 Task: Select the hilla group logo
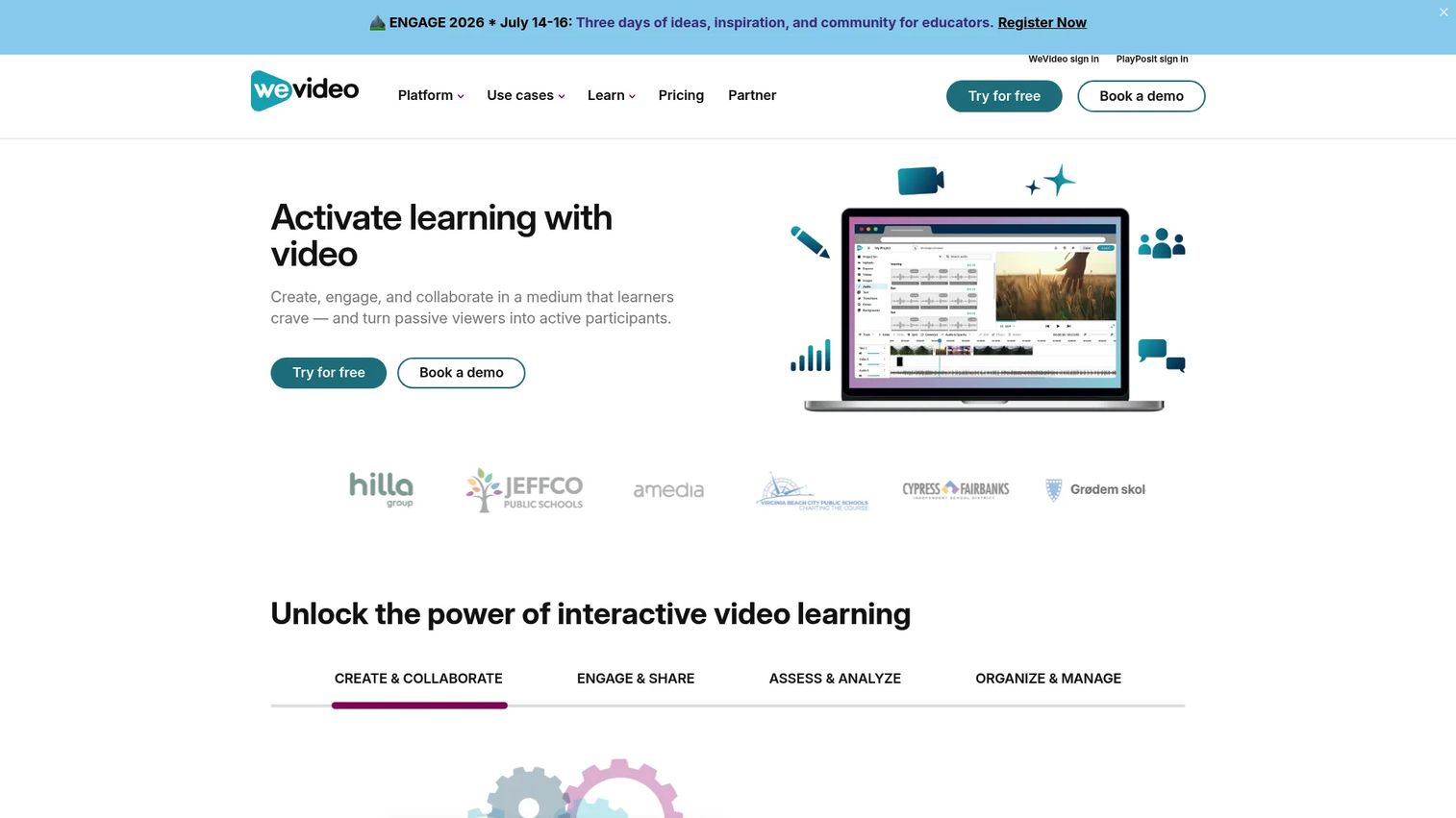click(x=382, y=489)
